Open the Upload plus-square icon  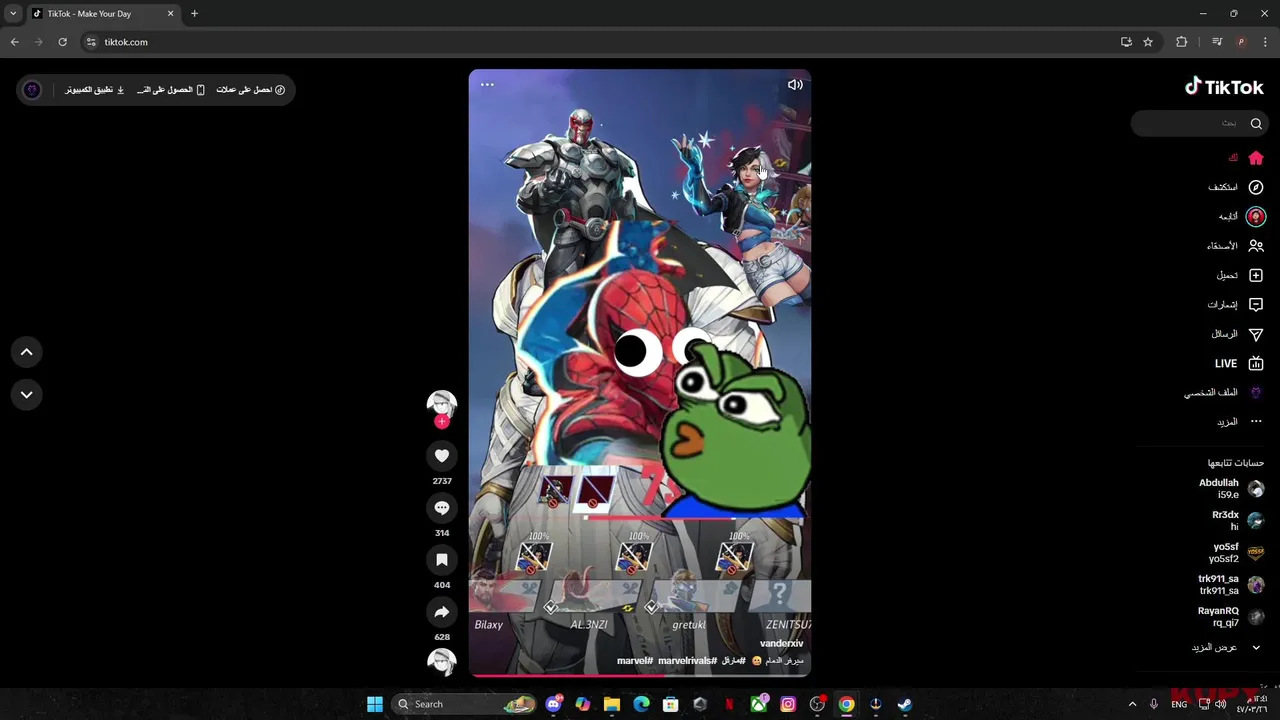(1256, 275)
